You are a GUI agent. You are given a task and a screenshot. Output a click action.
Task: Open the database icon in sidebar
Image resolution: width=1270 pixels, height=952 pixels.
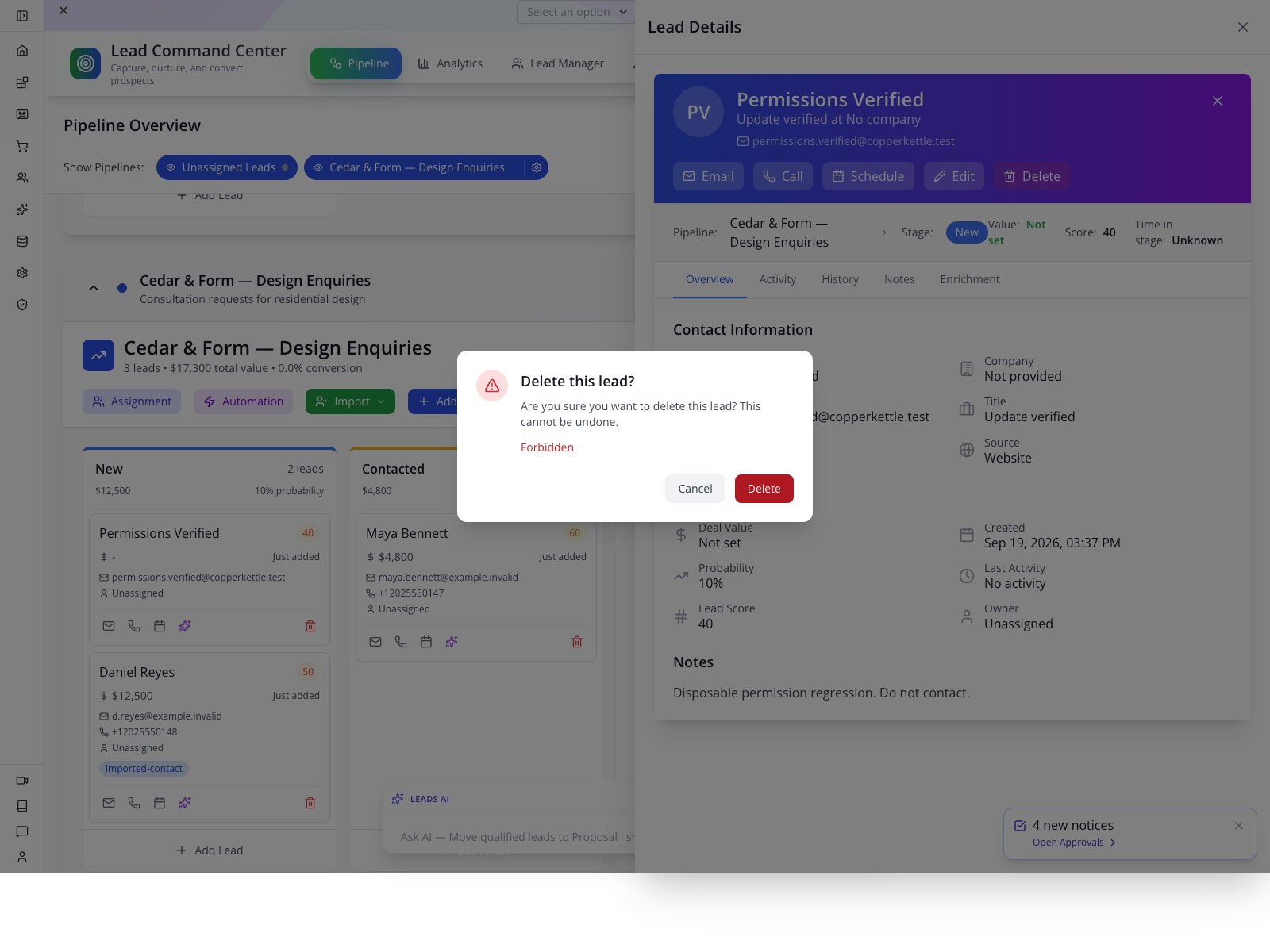[22, 241]
